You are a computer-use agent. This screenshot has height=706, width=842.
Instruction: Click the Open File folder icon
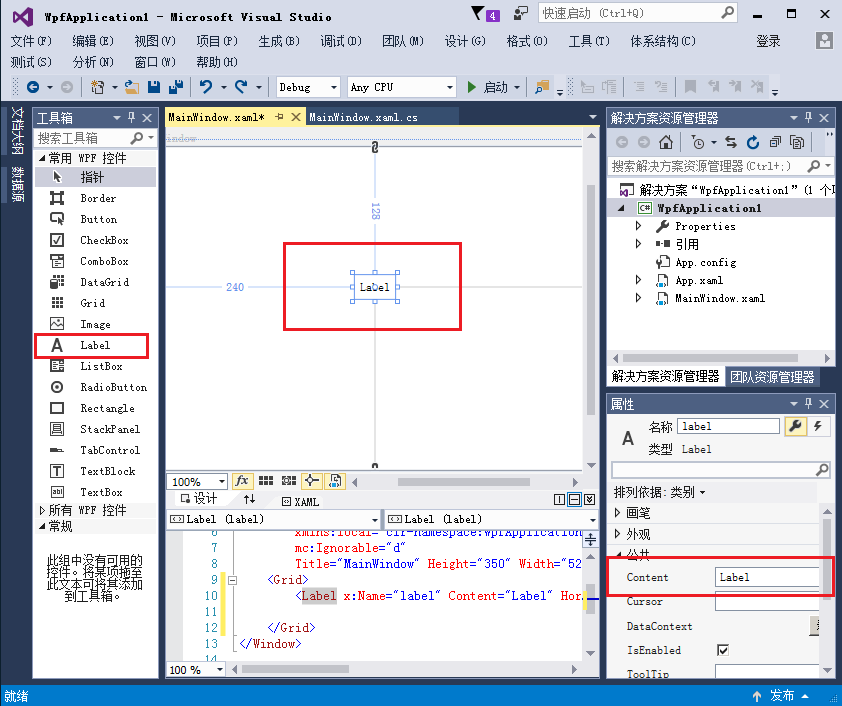click(132, 87)
